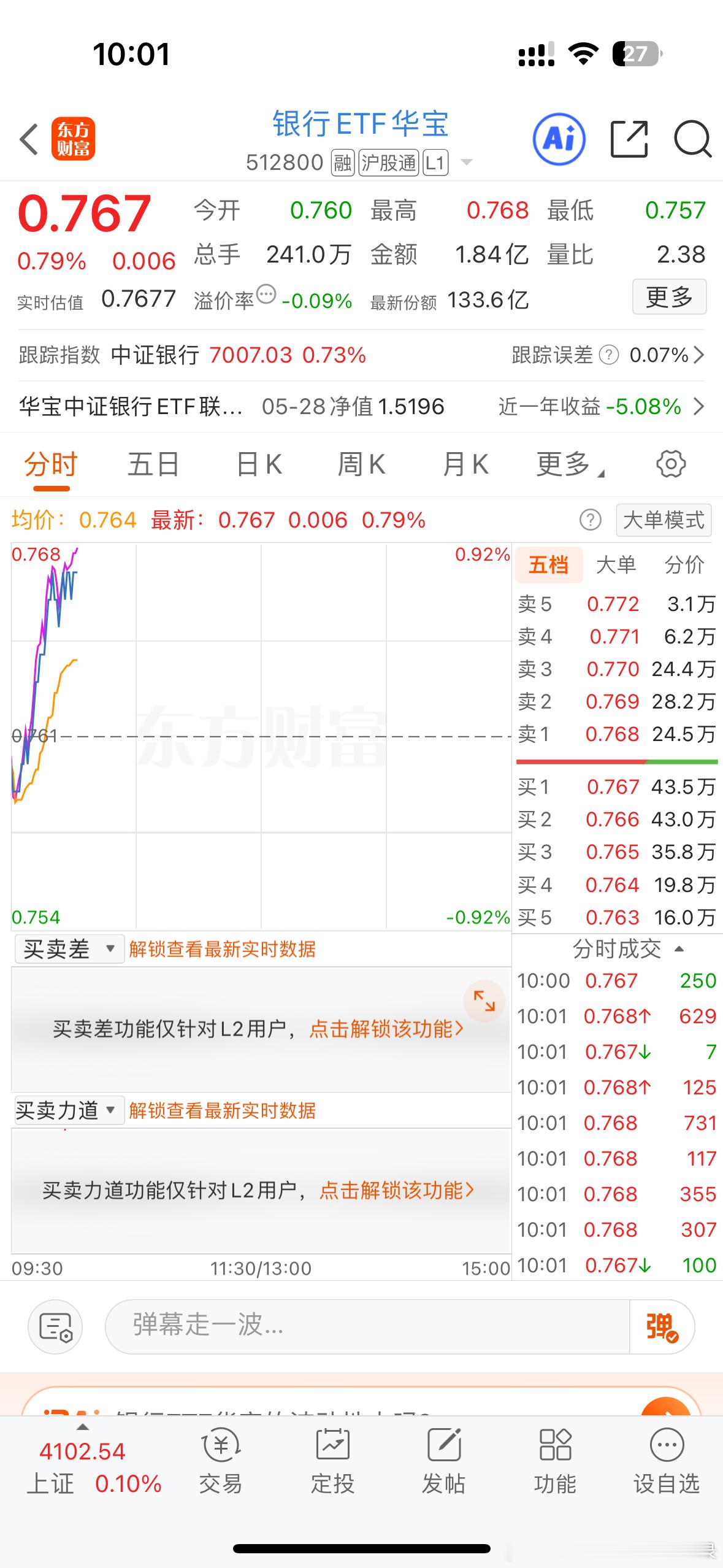Image resolution: width=723 pixels, height=1568 pixels.
Task: Switch to the 月K tab
Action: click(x=466, y=464)
